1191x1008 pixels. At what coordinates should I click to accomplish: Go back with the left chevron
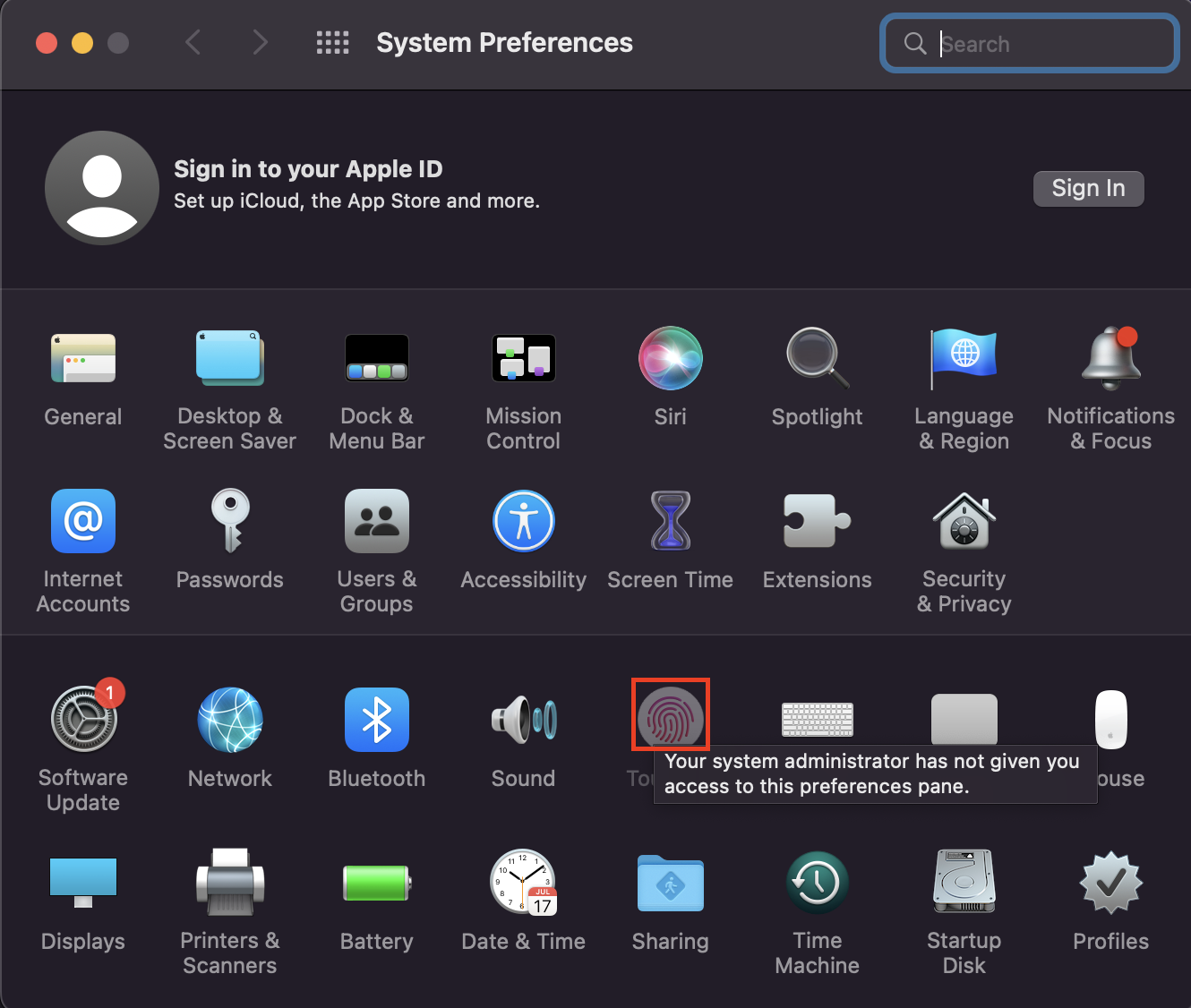[x=193, y=42]
